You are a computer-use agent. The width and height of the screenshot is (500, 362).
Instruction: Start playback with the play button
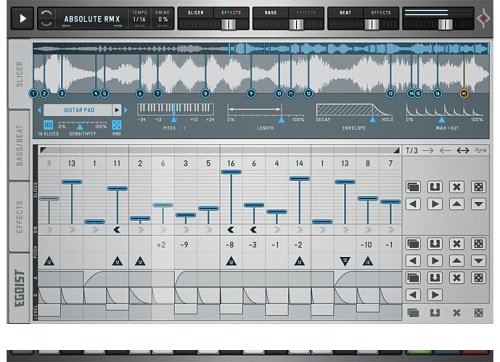22,19
